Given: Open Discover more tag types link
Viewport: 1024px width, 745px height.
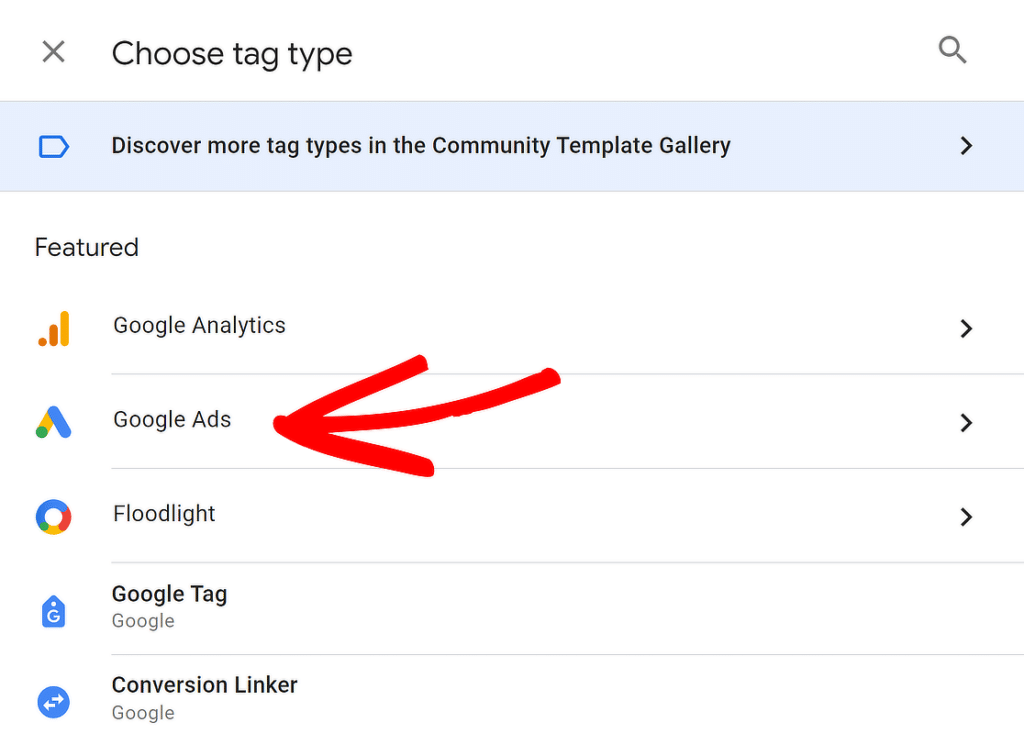Looking at the screenshot, I should click(421, 145).
